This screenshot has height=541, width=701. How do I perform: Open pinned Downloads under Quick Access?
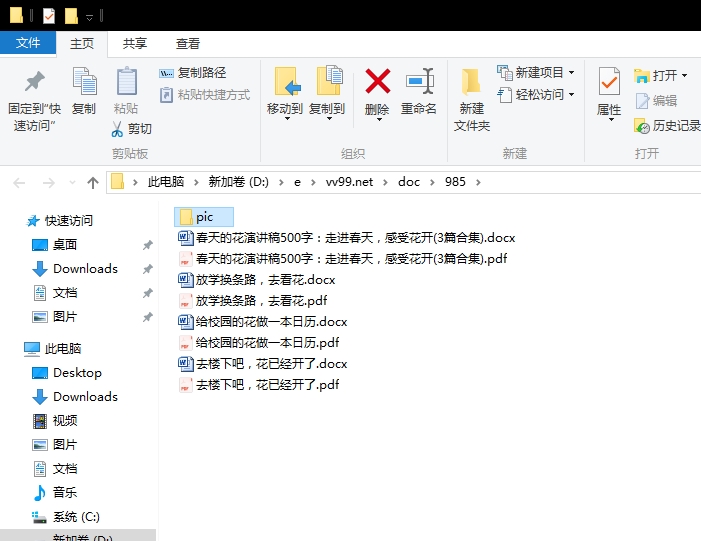pos(75,269)
